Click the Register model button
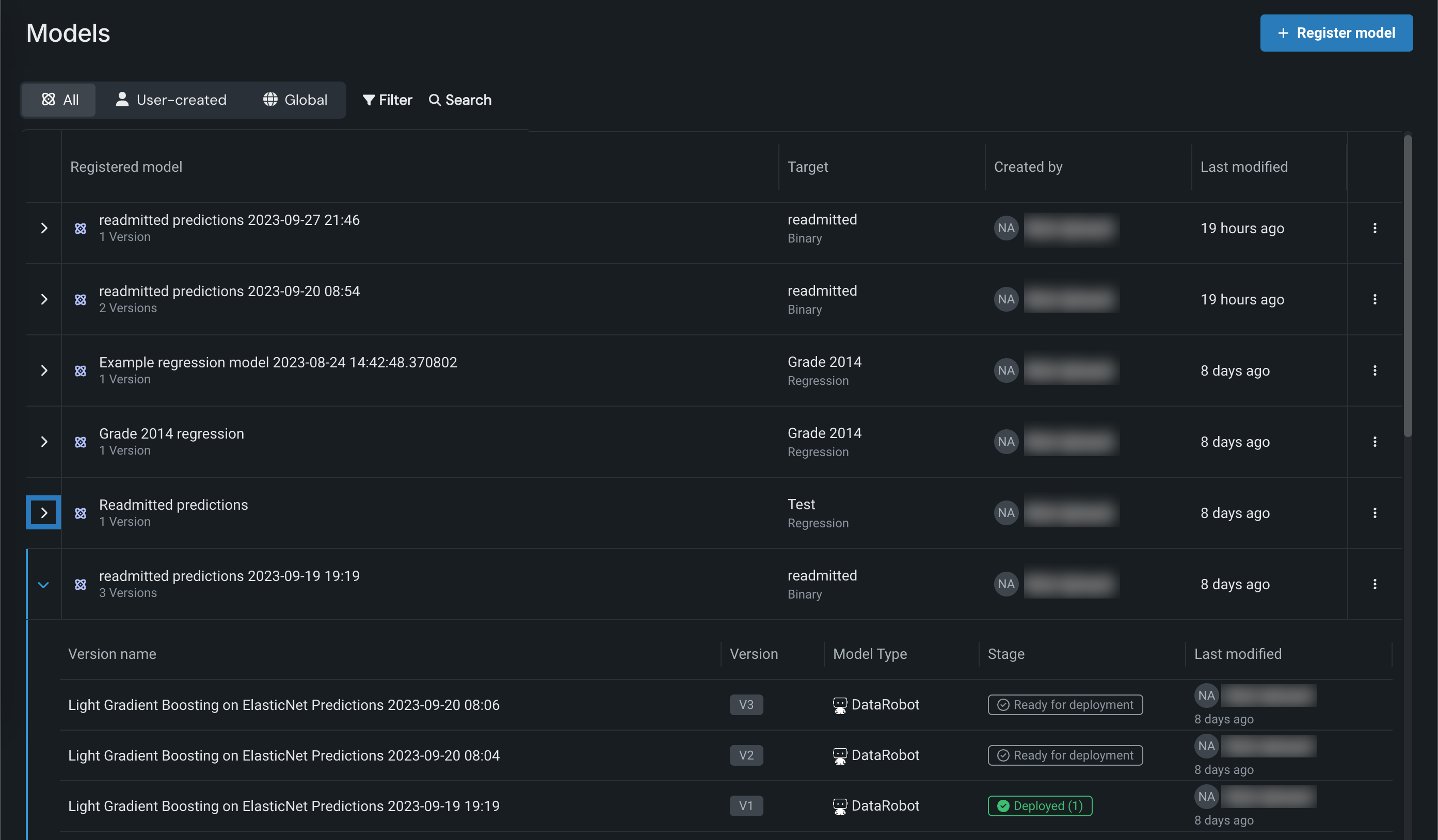This screenshot has width=1438, height=840. 1336,33
